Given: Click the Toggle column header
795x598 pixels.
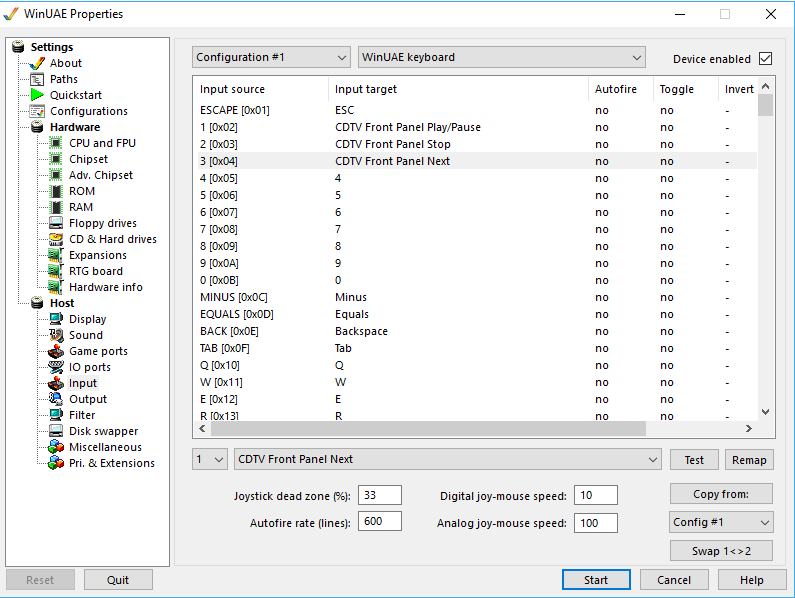Looking at the screenshot, I should (685, 89).
